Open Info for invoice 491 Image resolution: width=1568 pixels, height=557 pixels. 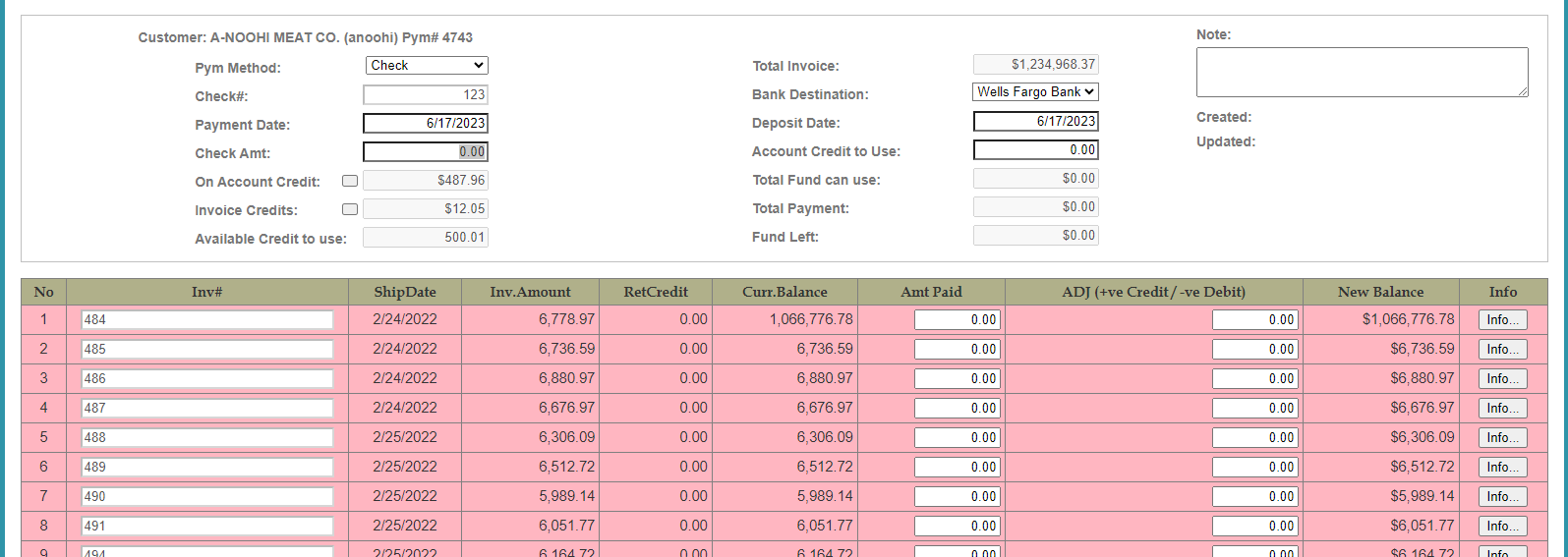coord(1502,527)
